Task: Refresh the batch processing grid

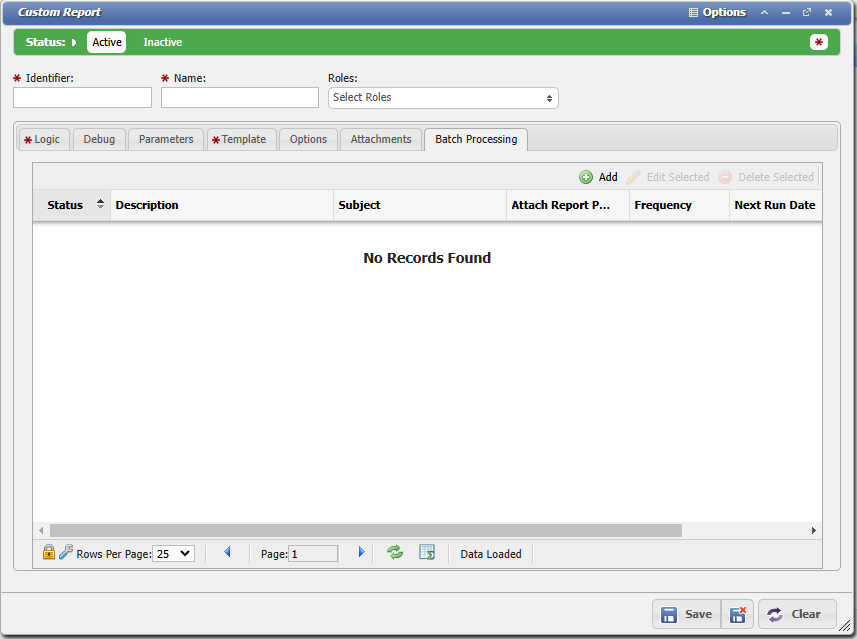Action: pos(395,552)
